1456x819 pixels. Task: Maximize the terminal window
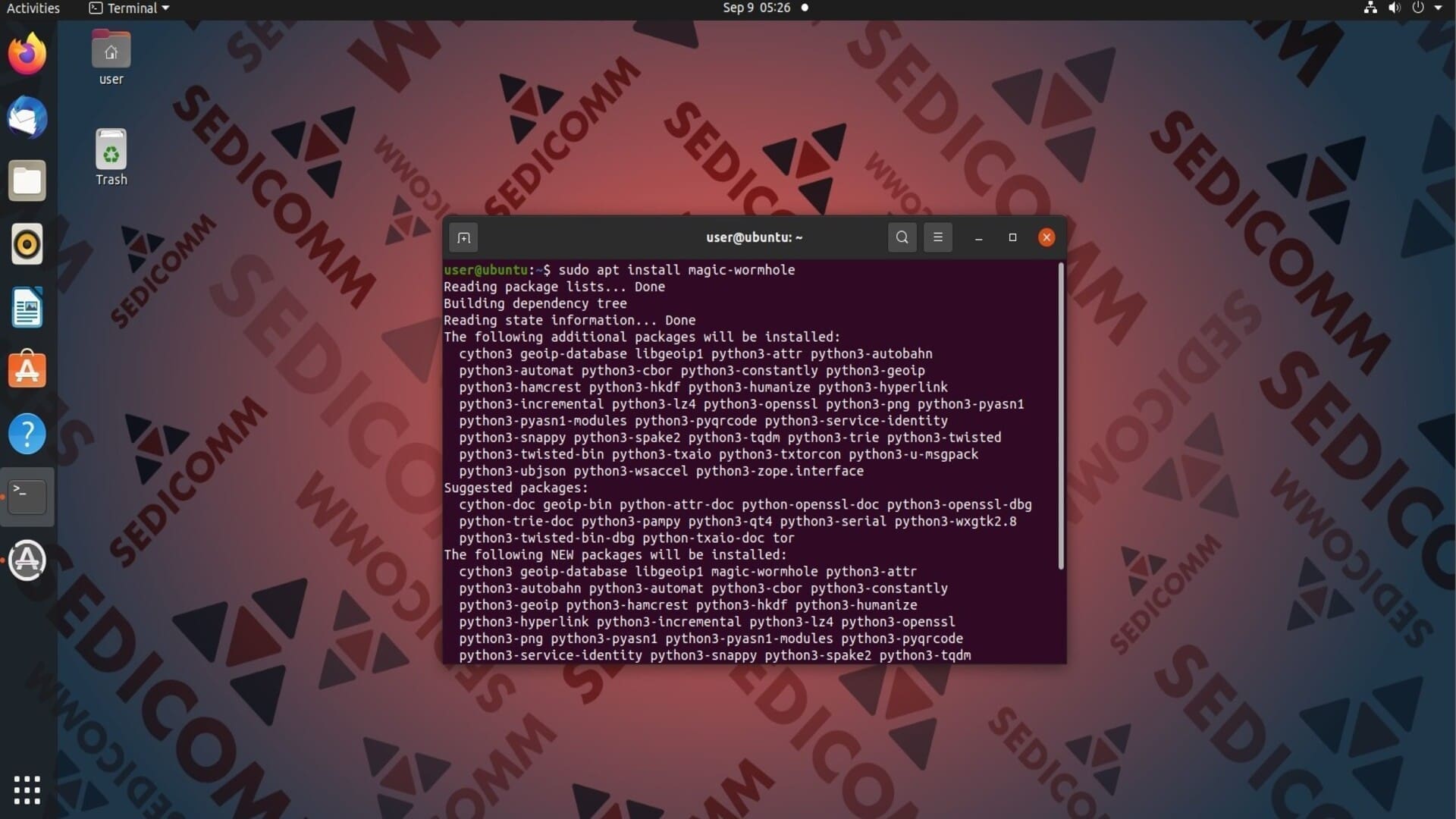point(1012,237)
